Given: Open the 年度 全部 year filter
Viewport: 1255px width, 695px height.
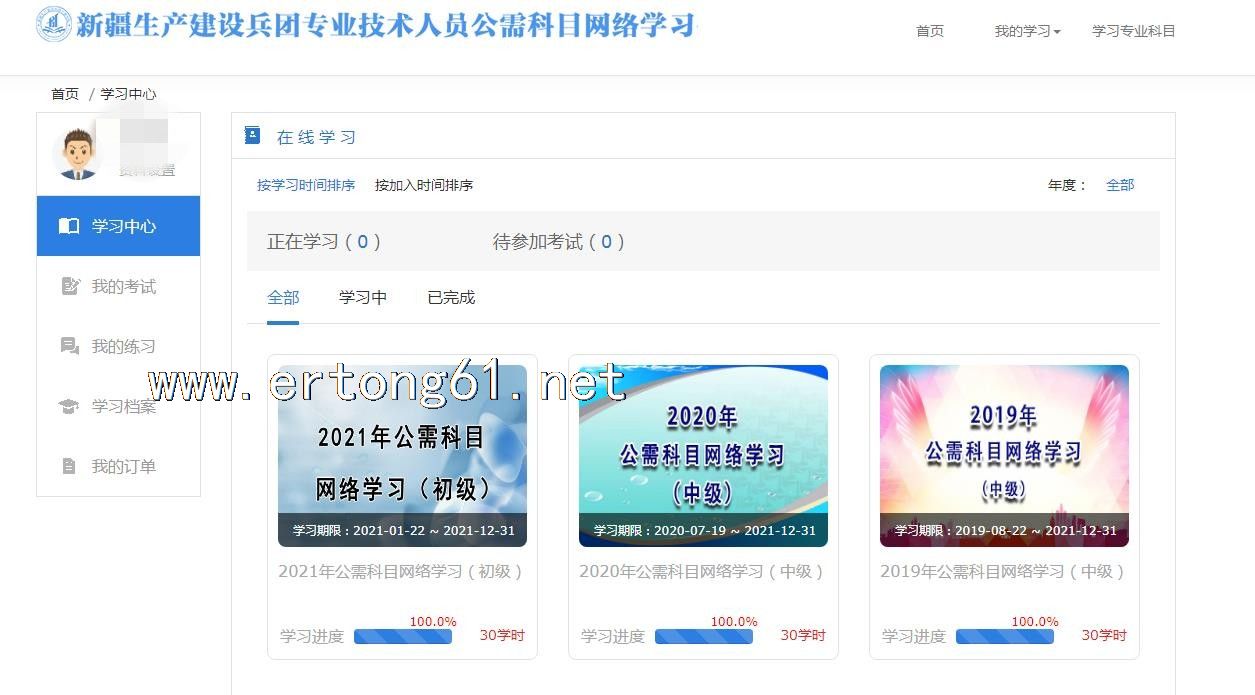Looking at the screenshot, I should point(1120,185).
